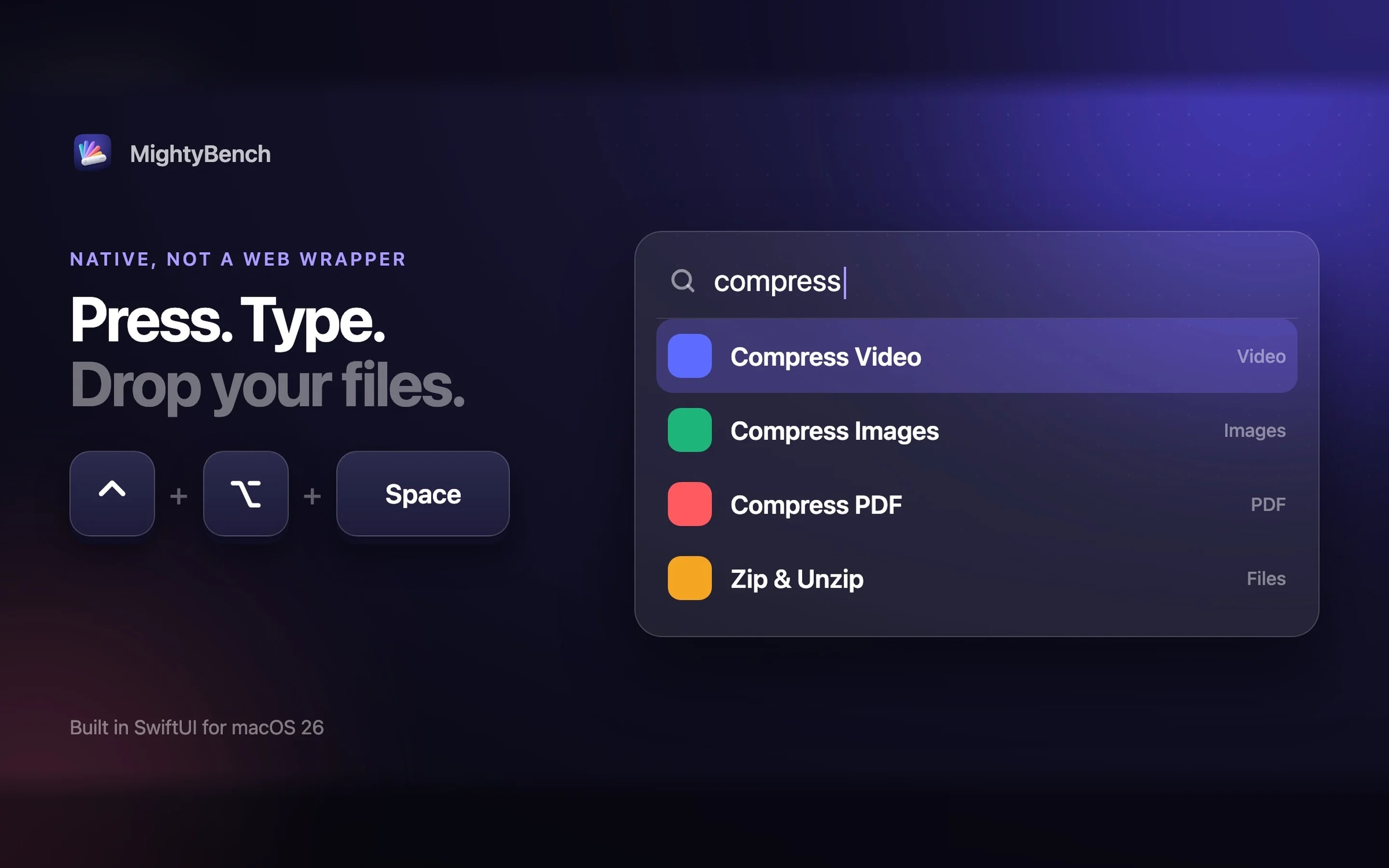Image resolution: width=1389 pixels, height=868 pixels.
Task: Click the green Compress Images icon
Action: point(689,430)
